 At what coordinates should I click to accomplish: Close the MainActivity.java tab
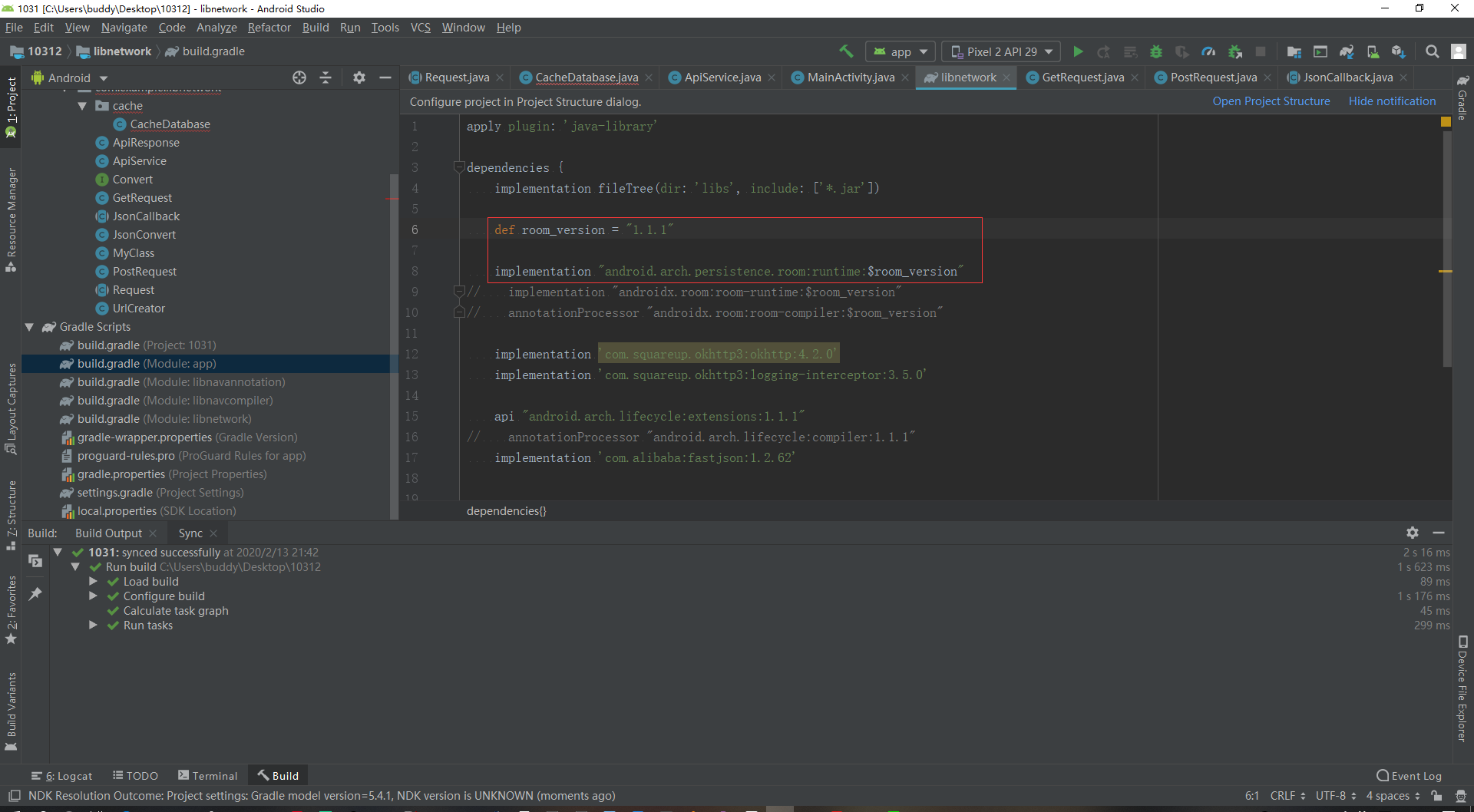[x=905, y=78]
